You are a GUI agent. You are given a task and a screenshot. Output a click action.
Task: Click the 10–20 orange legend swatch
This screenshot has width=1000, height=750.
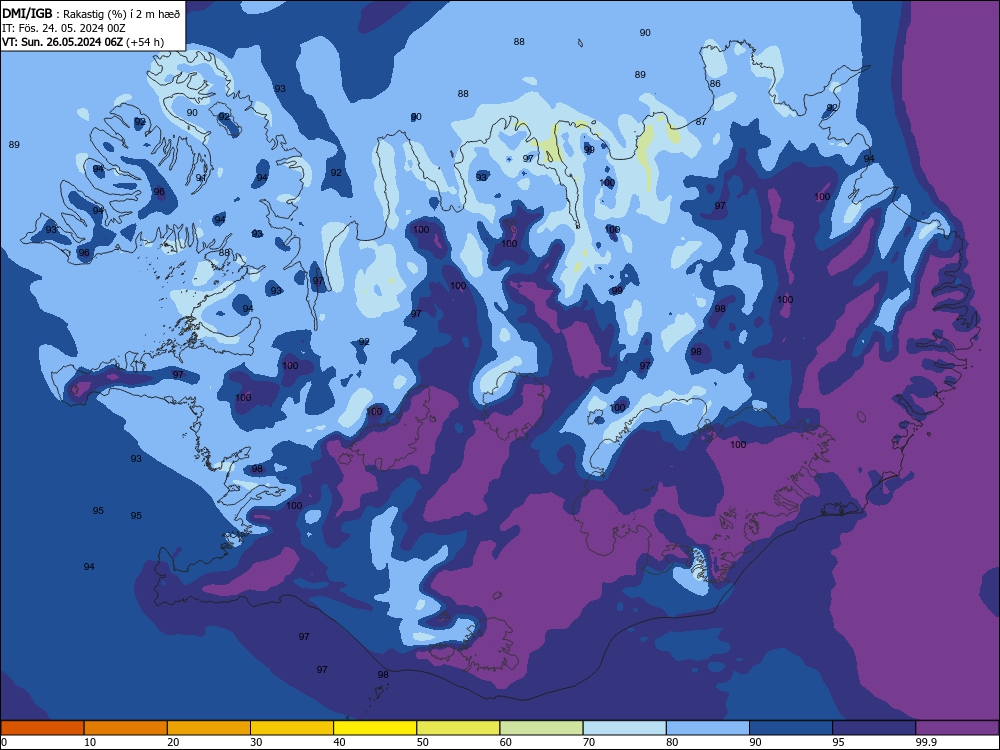[126, 728]
